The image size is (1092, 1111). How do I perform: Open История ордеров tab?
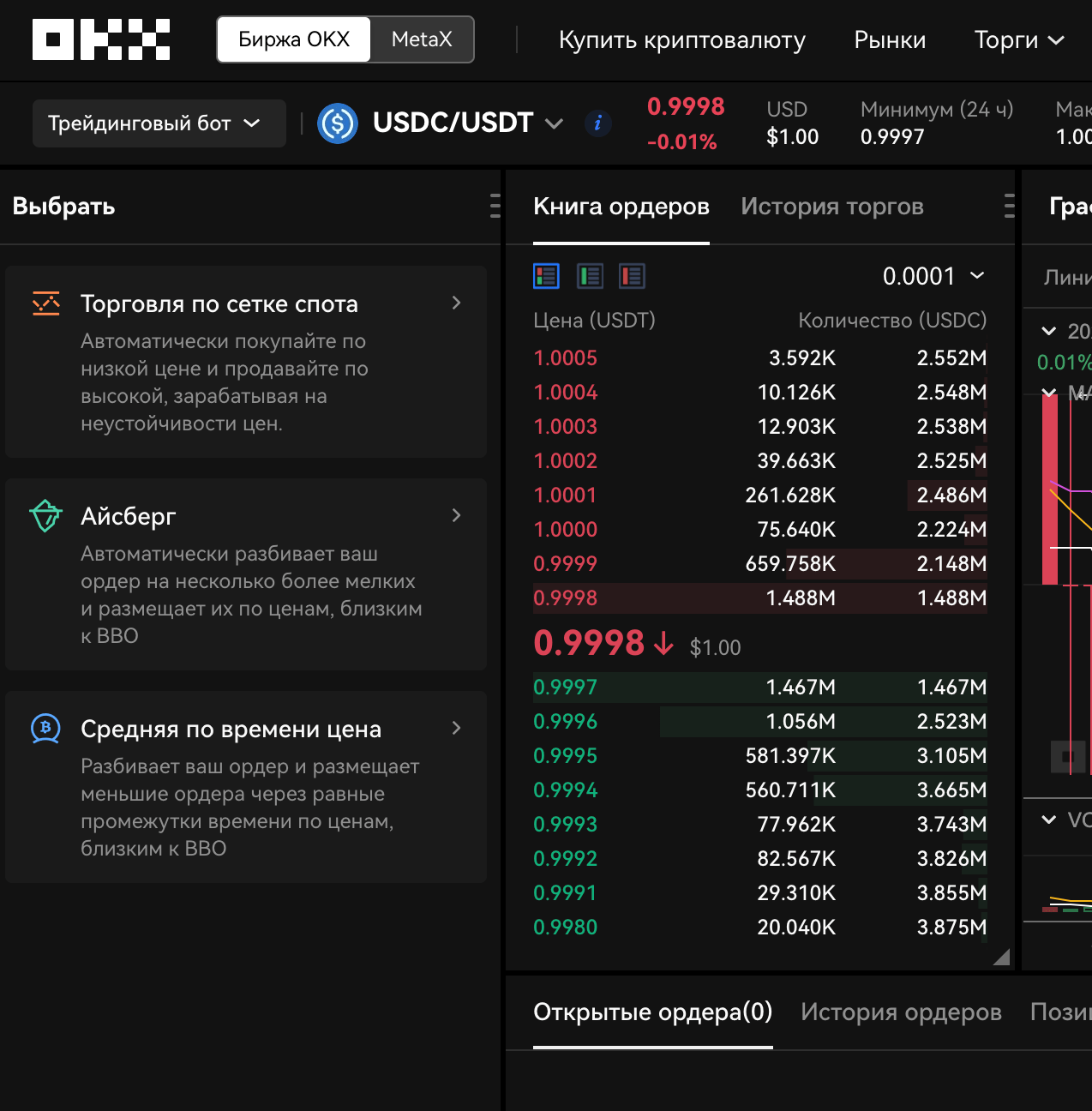point(900,1012)
